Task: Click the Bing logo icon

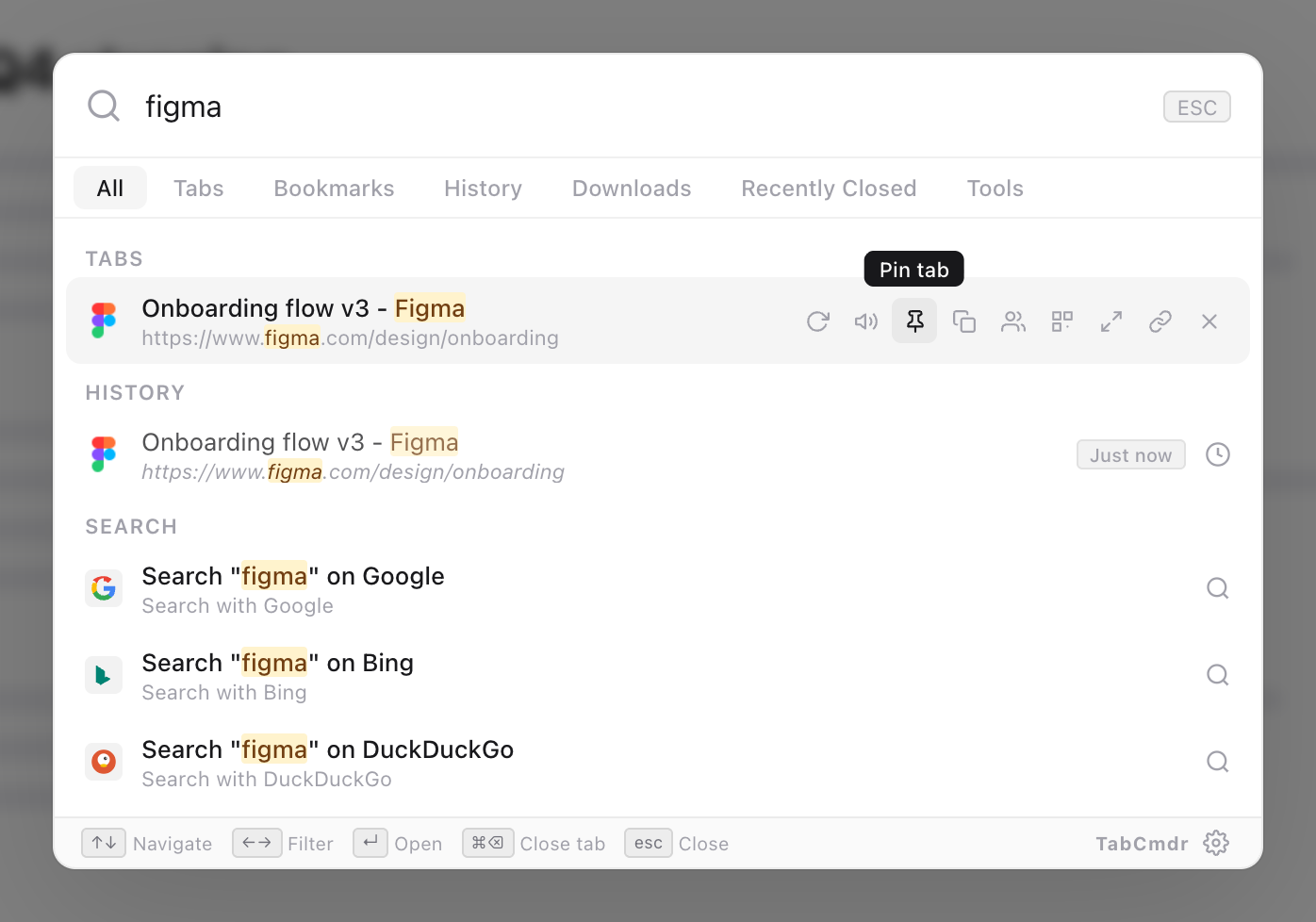Action: (104, 675)
